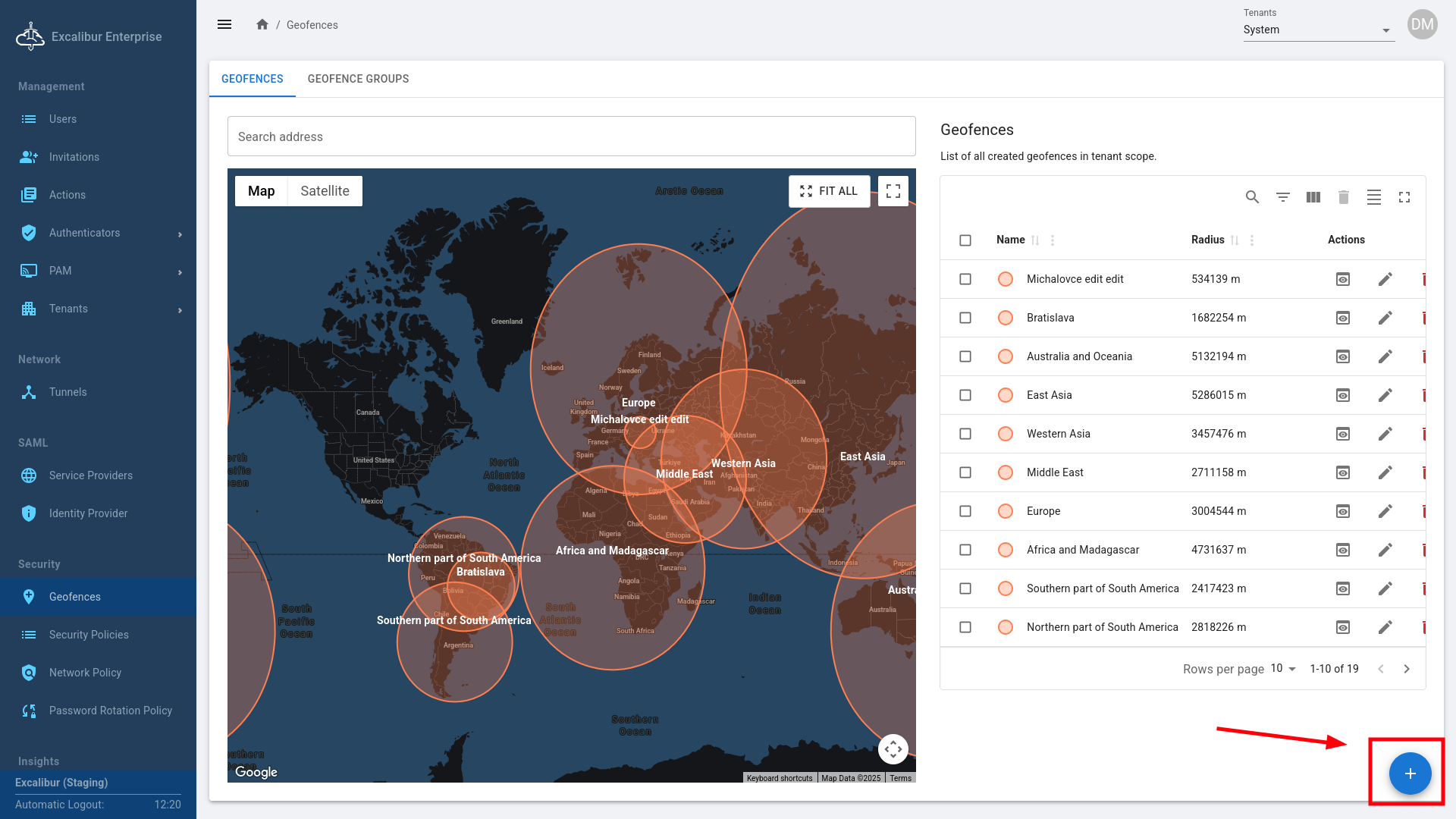
Task: Click the map fullscreen icon
Action: click(x=893, y=191)
